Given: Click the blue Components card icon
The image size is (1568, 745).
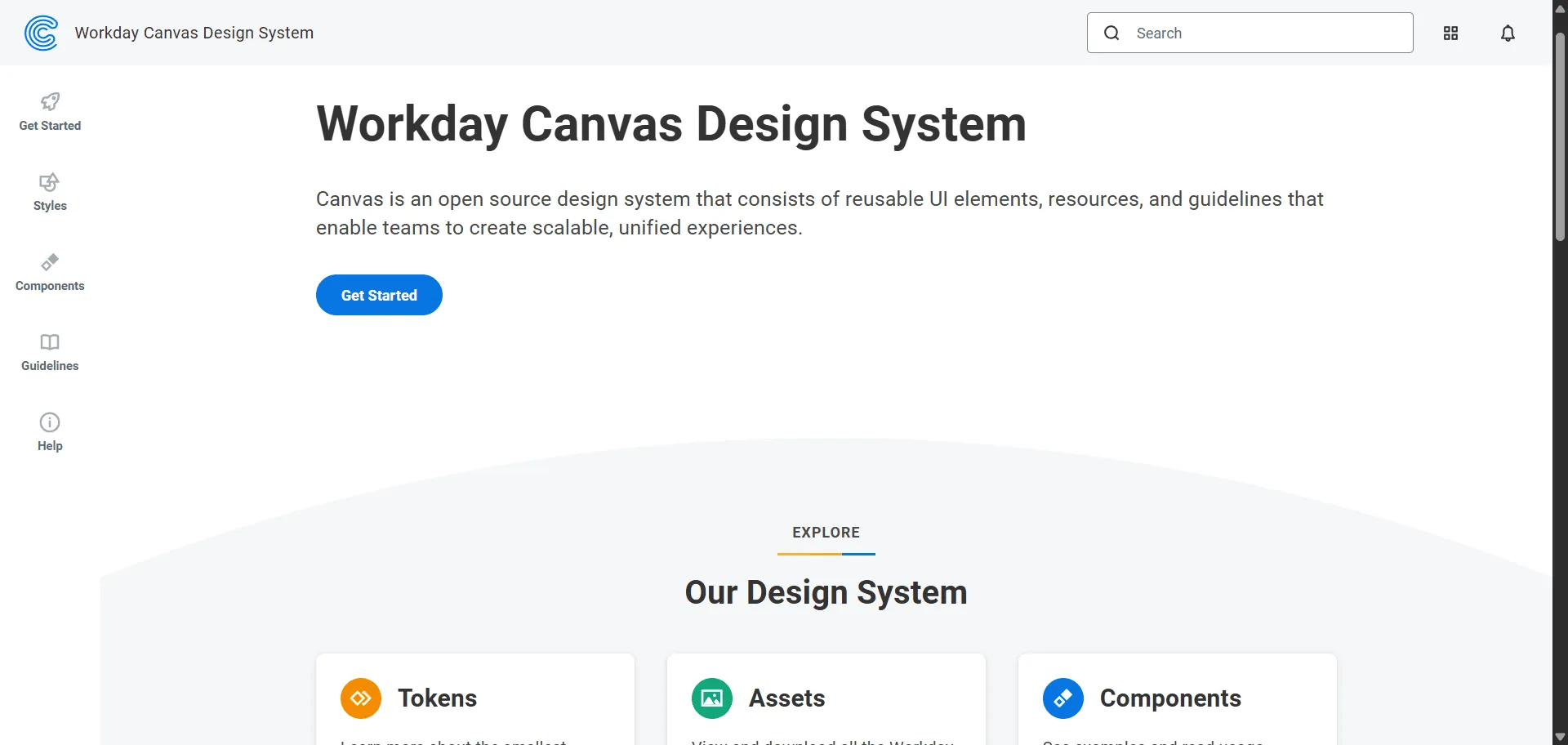Looking at the screenshot, I should click(1063, 698).
